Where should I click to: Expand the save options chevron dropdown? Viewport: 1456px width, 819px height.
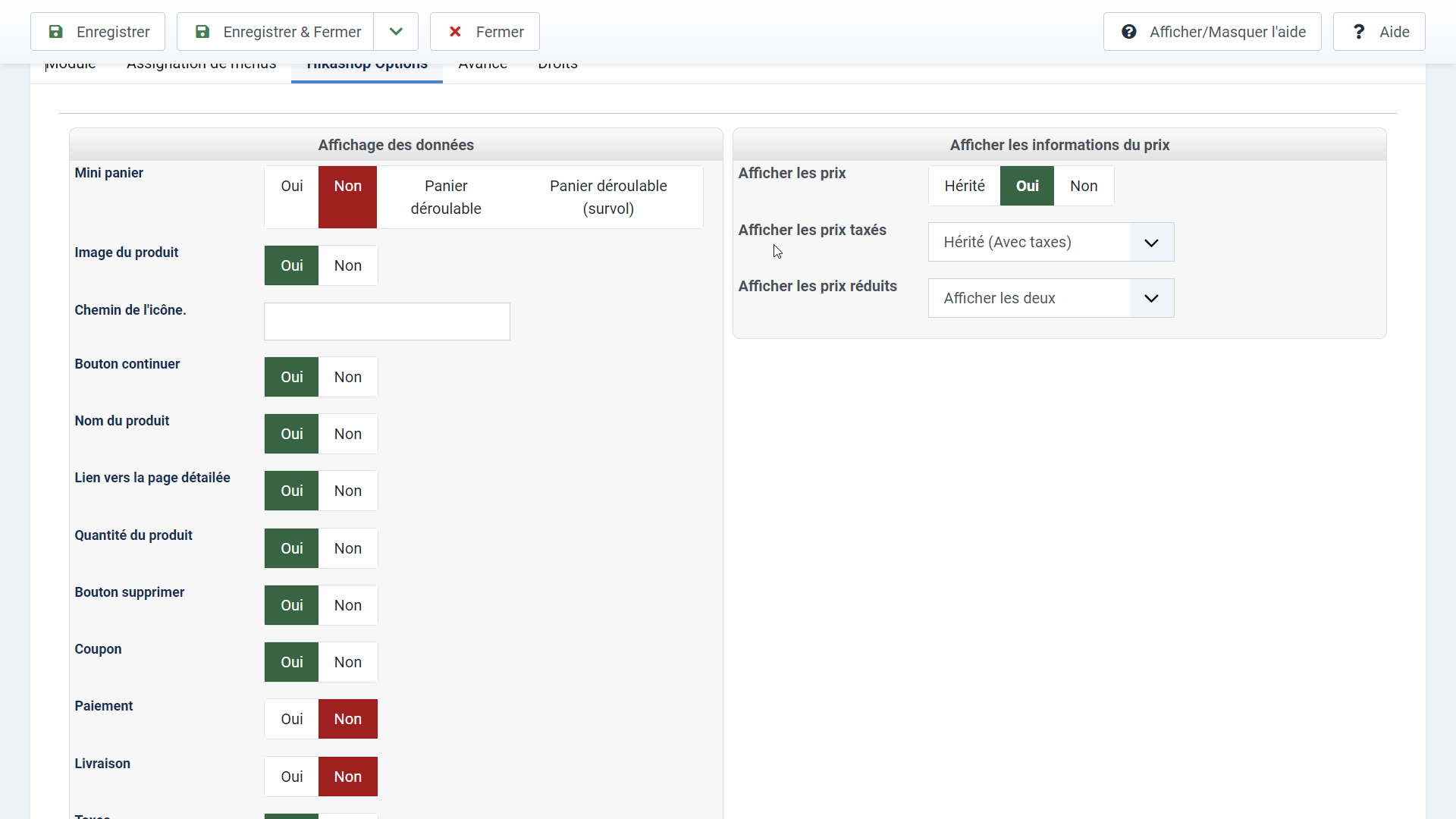396,32
